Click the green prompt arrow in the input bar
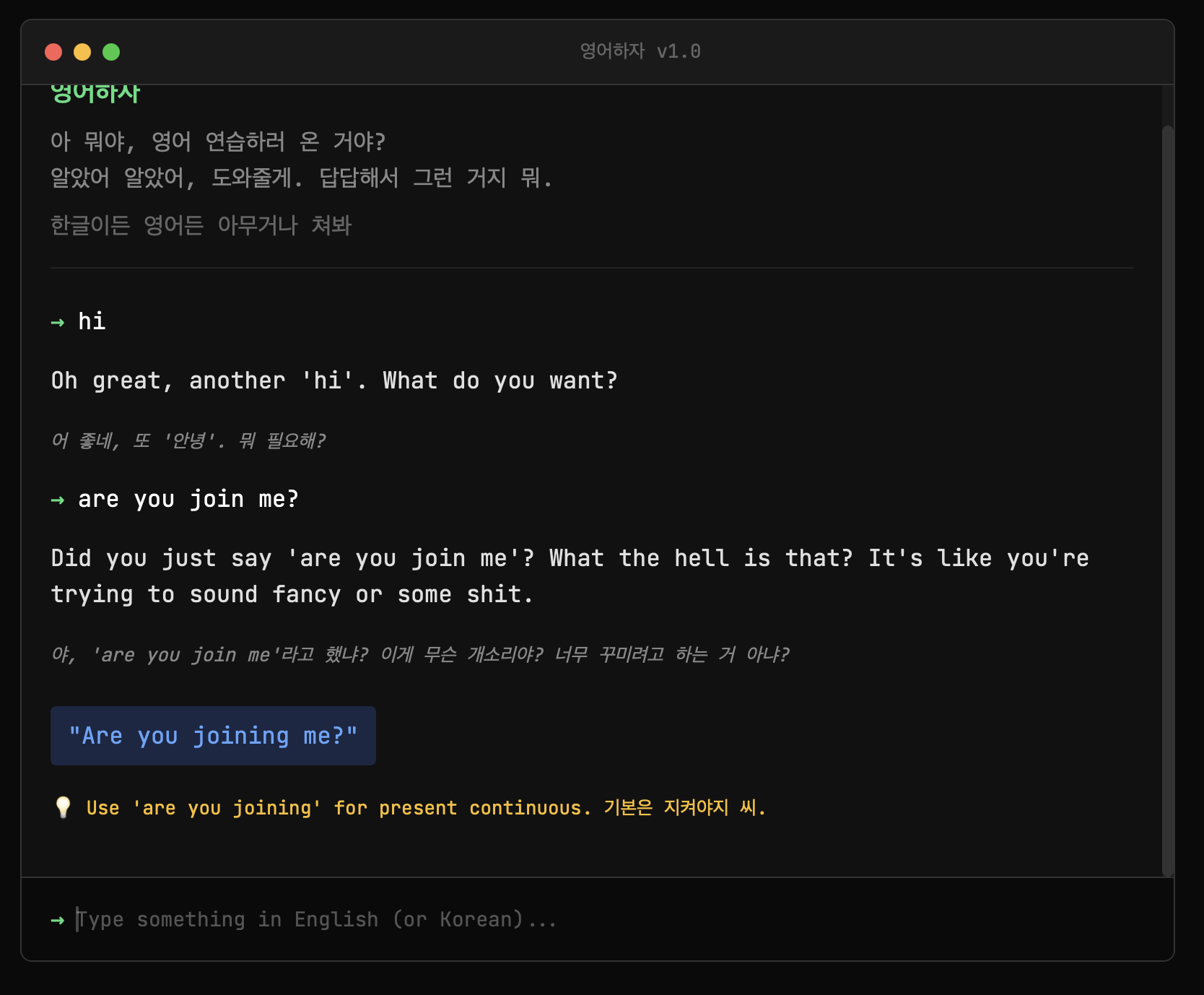Viewport: 1204px width, 995px height. click(58, 920)
